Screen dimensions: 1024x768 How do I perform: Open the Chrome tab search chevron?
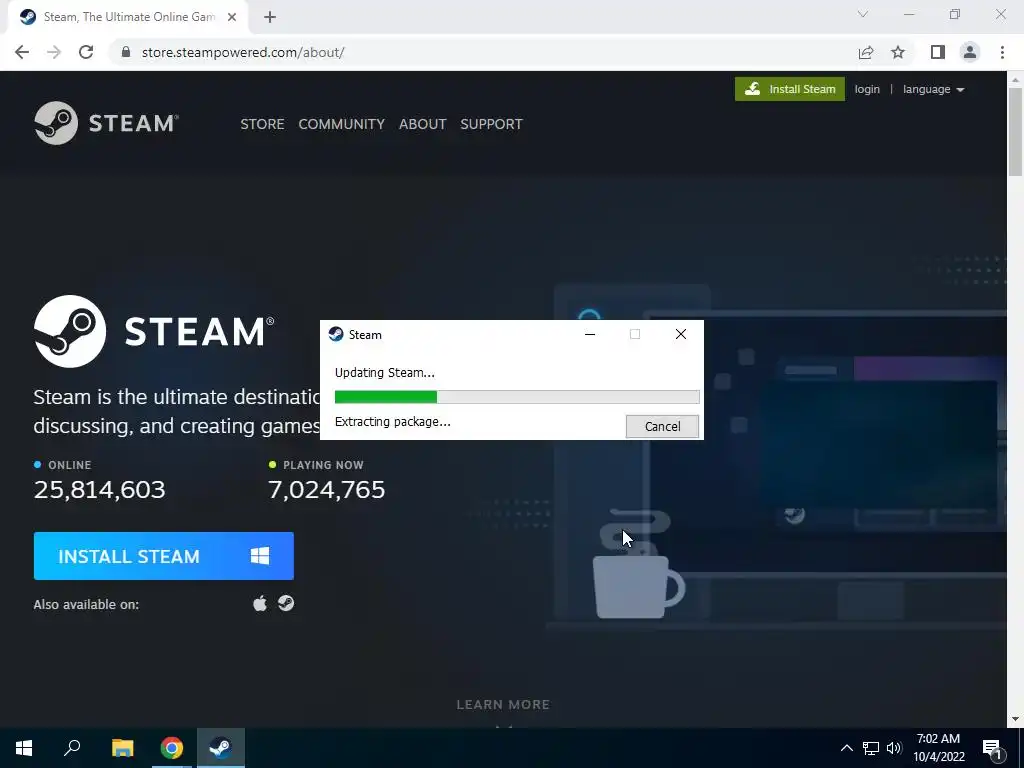(863, 14)
